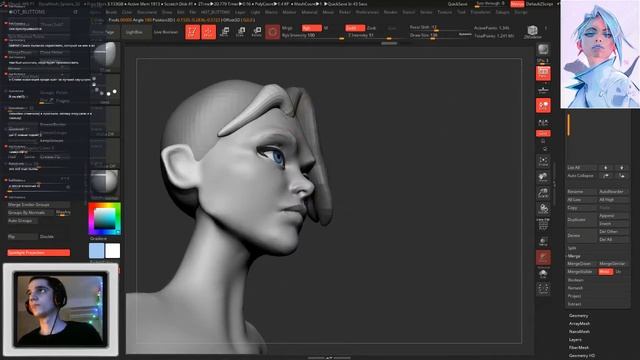Click the curved up-arrow beside Auto Collapse

pyautogui.click(x=606, y=176)
